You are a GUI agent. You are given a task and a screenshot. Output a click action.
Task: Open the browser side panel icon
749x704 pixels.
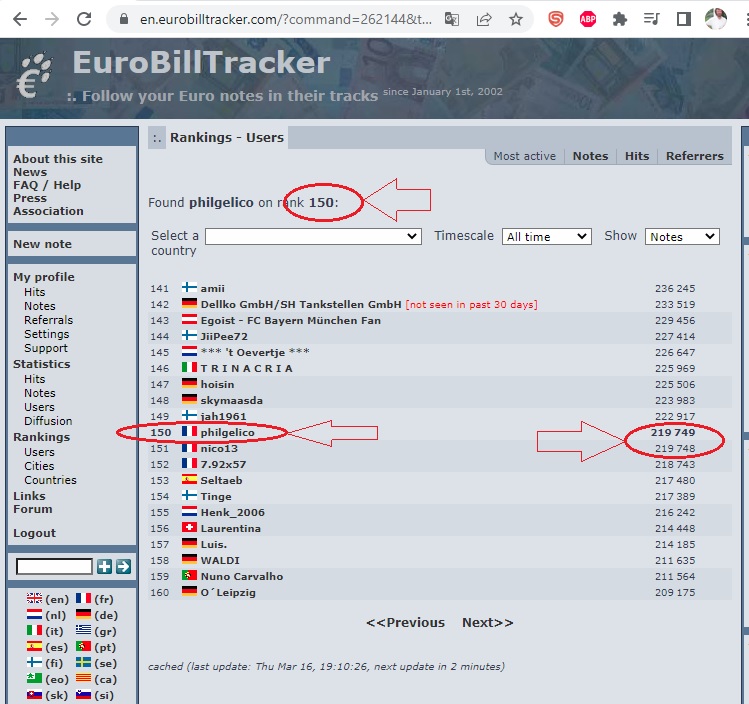click(x=684, y=19)
